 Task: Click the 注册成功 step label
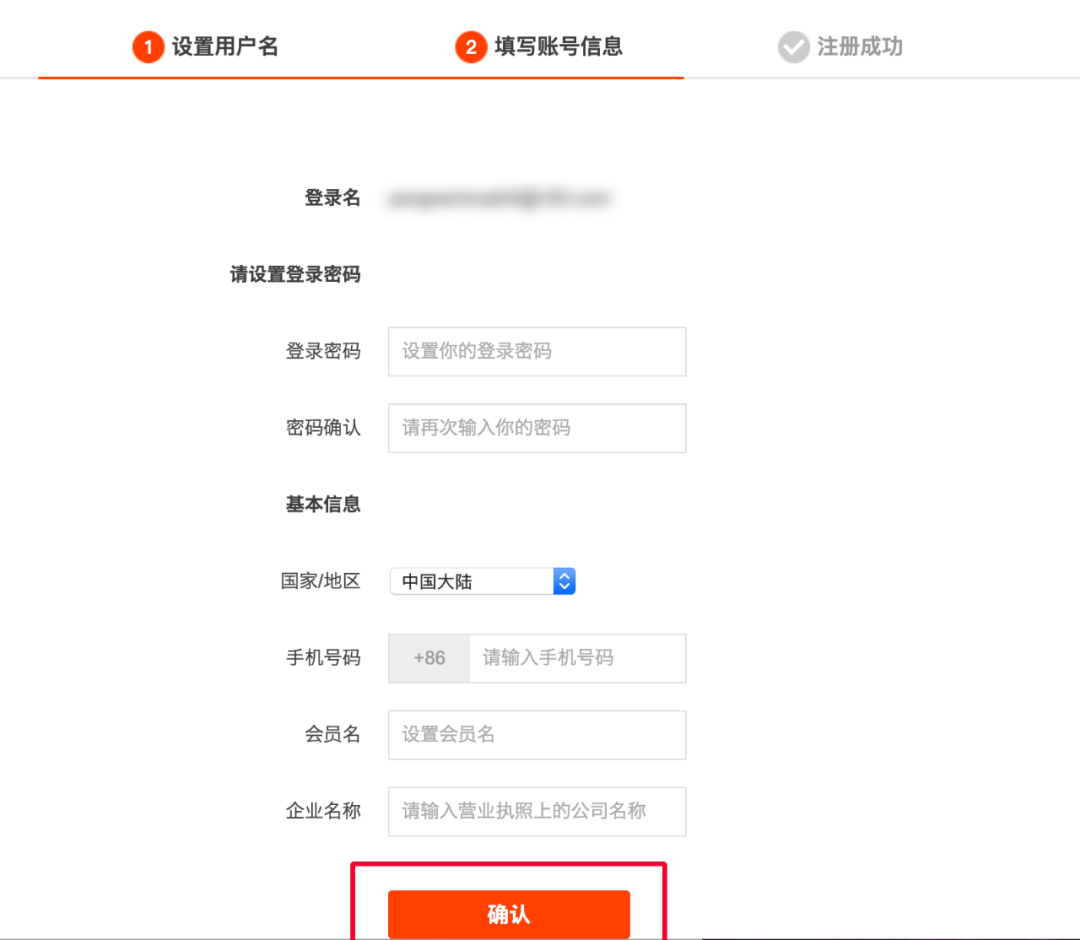click(x=855, y=46)
